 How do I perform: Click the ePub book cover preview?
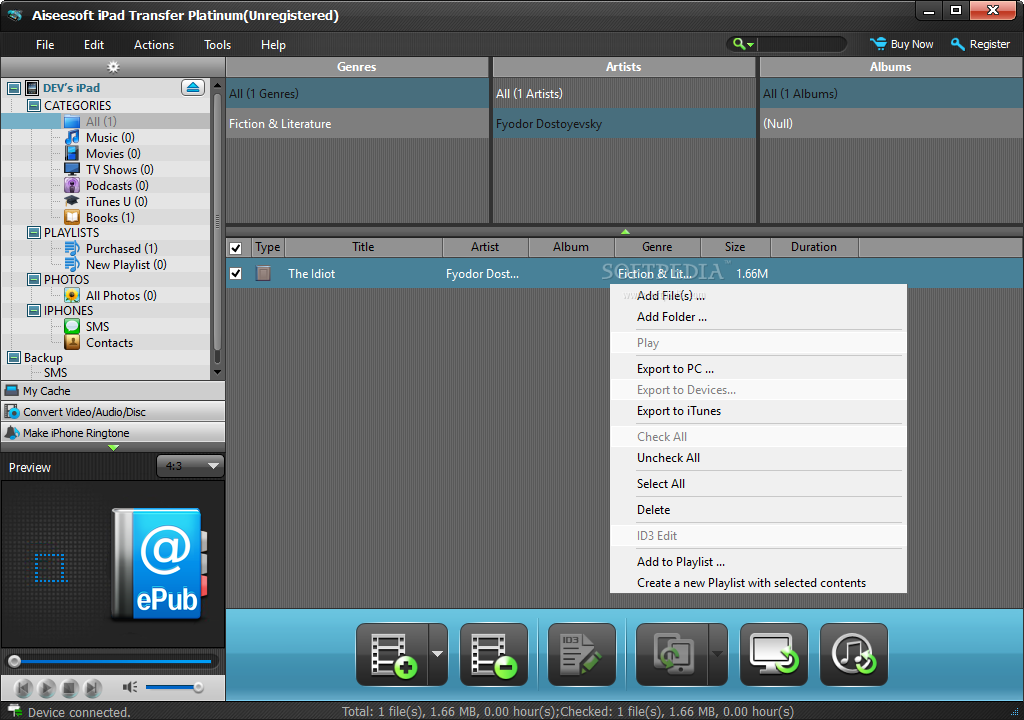(x=159, y=564)
